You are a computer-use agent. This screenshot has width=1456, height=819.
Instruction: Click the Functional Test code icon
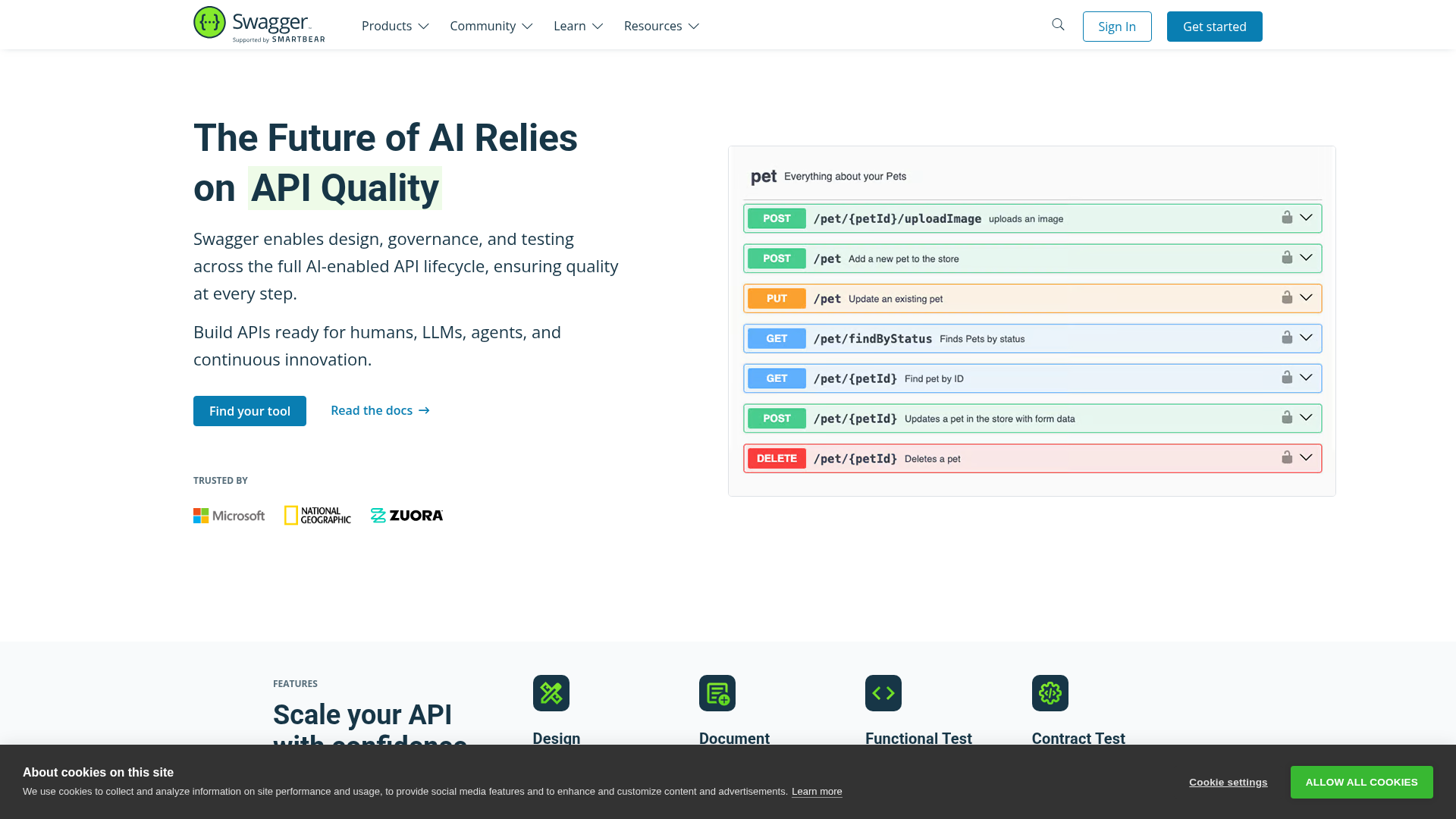pyautogui.click(x=883, y=692)
